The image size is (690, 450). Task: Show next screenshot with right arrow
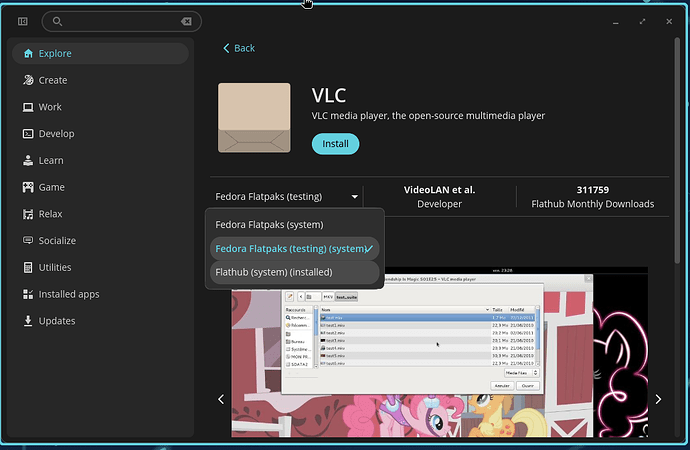(658, 399)
